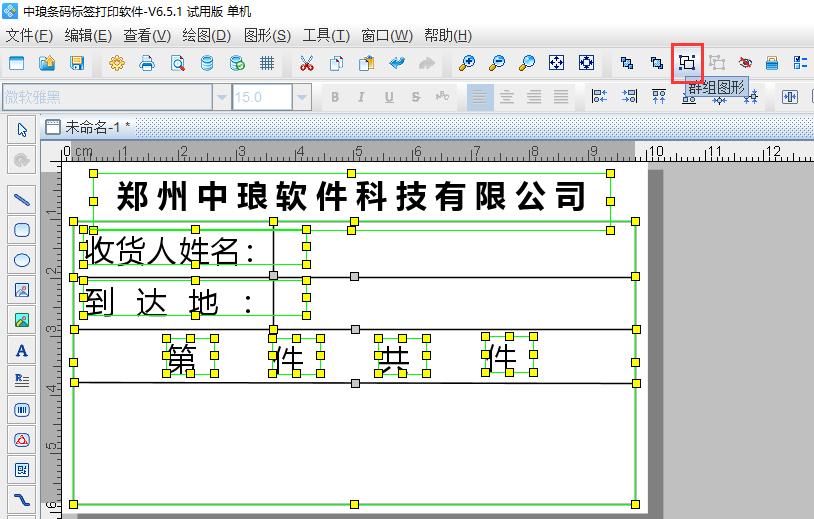This screenshot has height=519, width=814.
Task: Open the 帮助(H) menu
Action: click(x=447, y=36)
